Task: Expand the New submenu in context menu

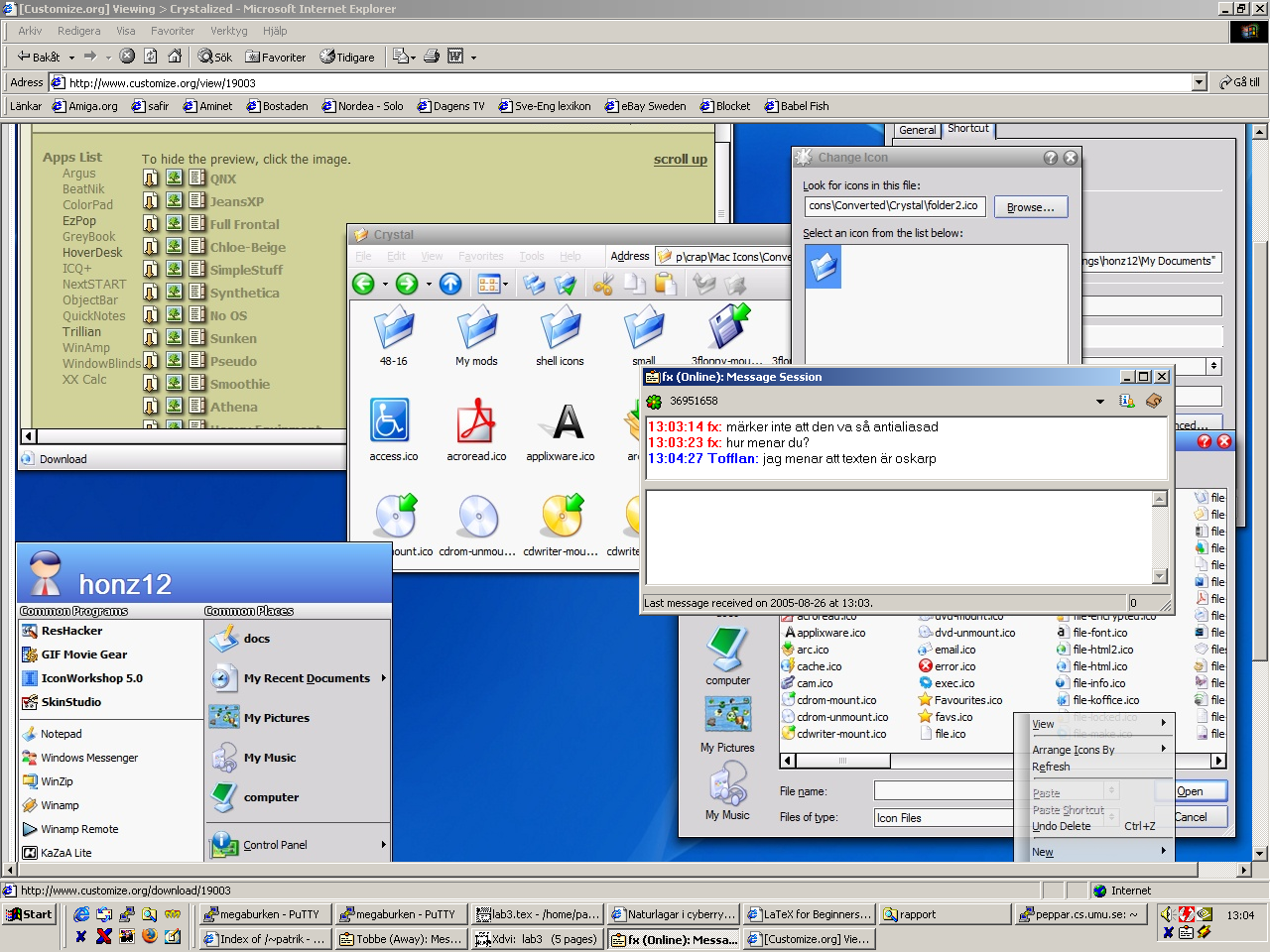Action: 1164,851
